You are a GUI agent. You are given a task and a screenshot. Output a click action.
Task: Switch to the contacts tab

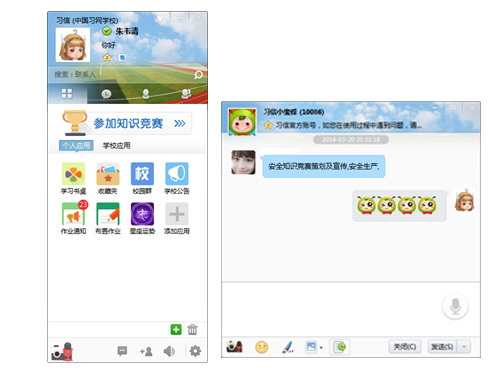(x=146, y=94)
